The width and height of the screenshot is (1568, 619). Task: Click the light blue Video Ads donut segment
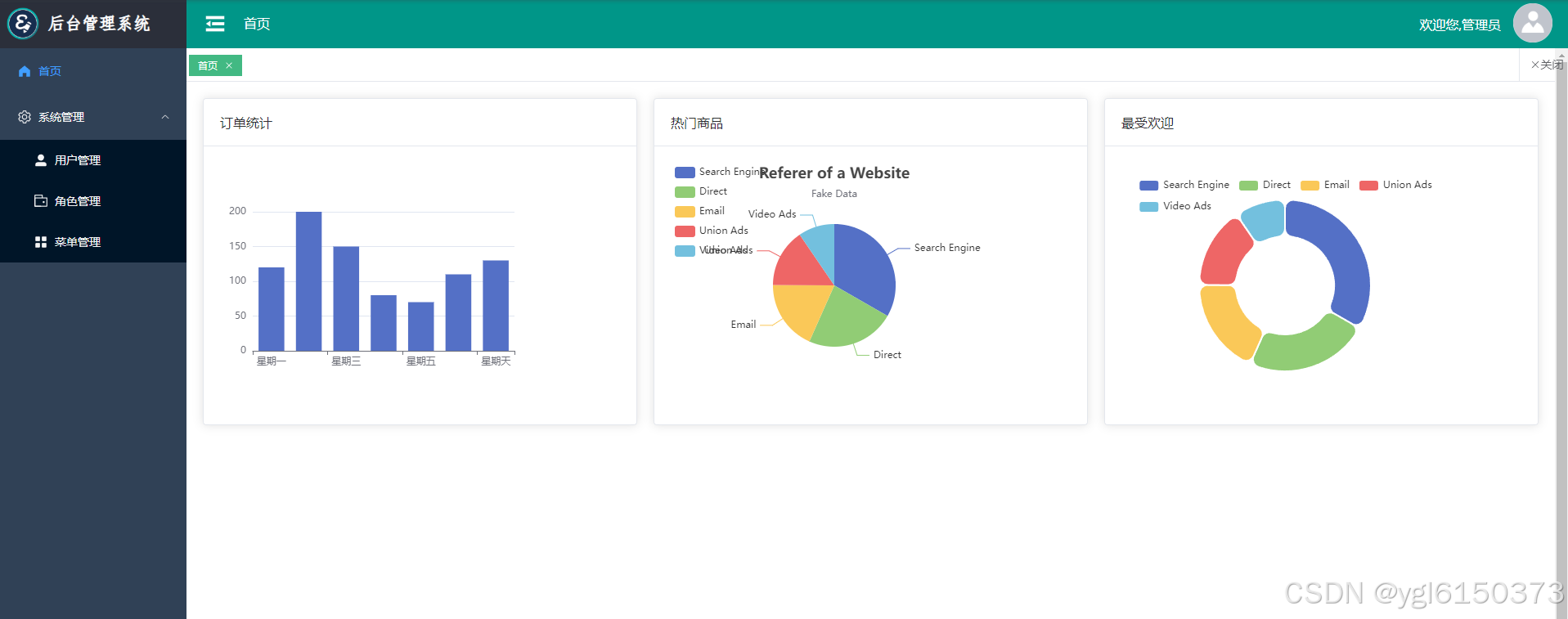tap(1264, 219)
